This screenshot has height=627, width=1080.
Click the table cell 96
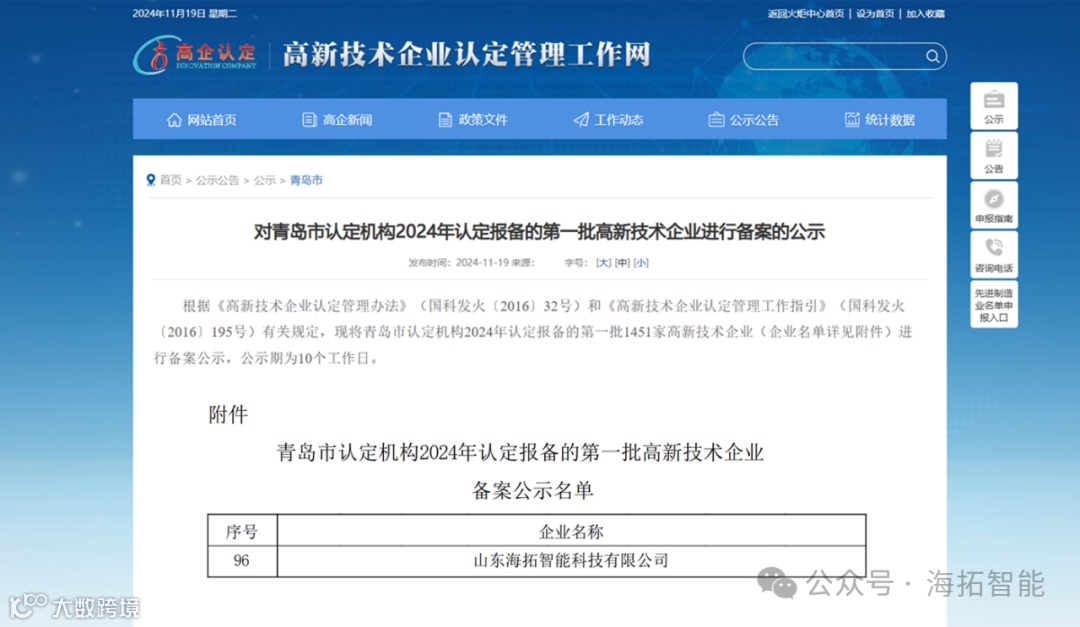coord(241,561)
